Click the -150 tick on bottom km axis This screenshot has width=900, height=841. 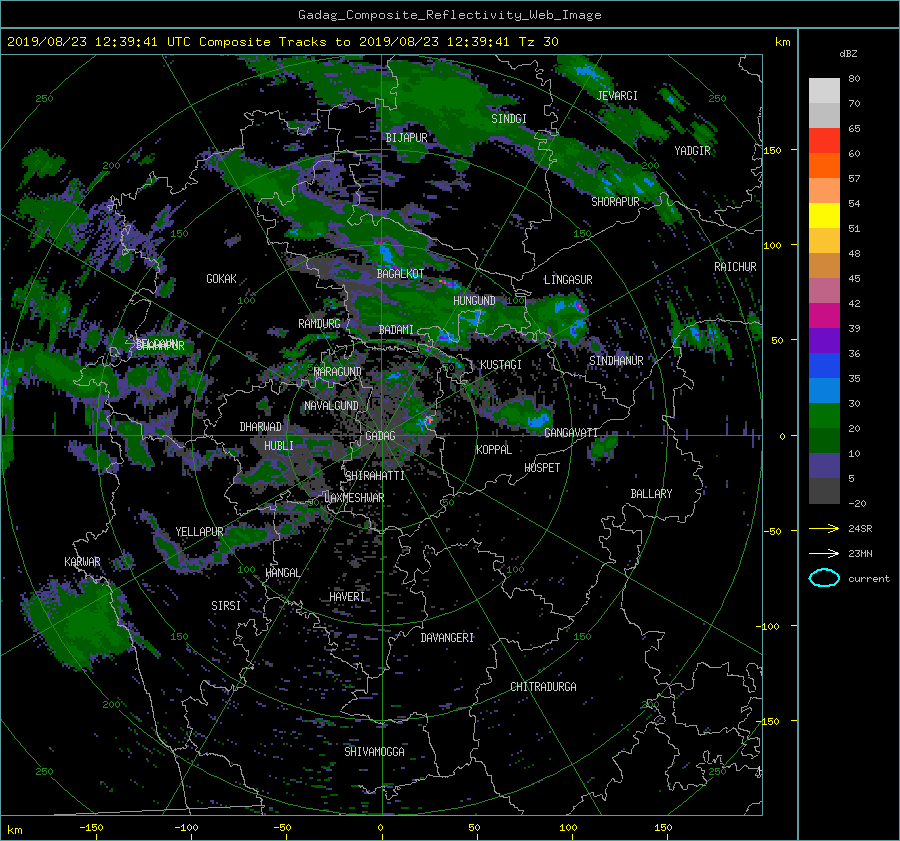(91, 828)
